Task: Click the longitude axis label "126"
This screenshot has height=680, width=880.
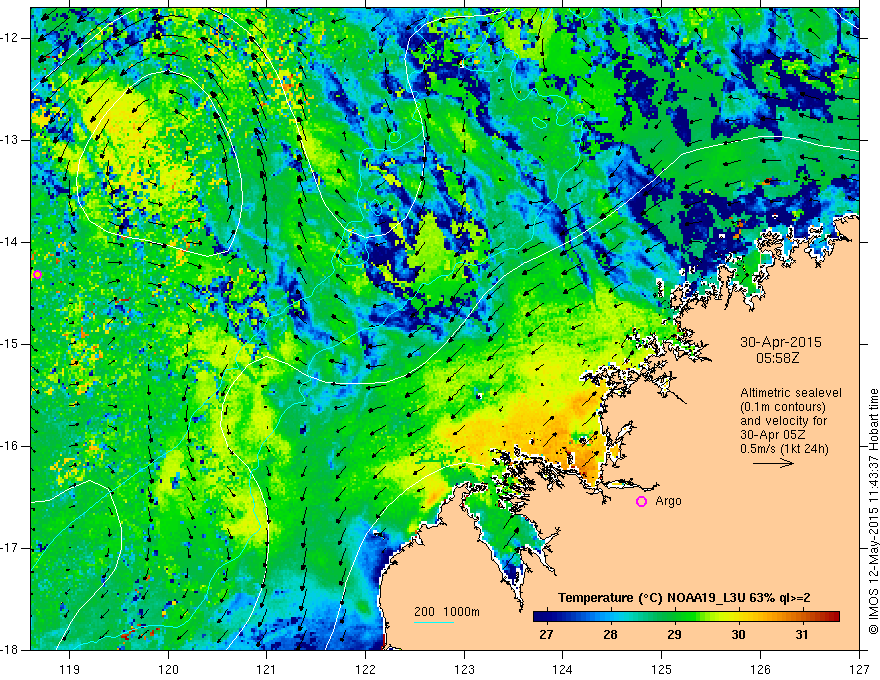Action: [760, 669]
